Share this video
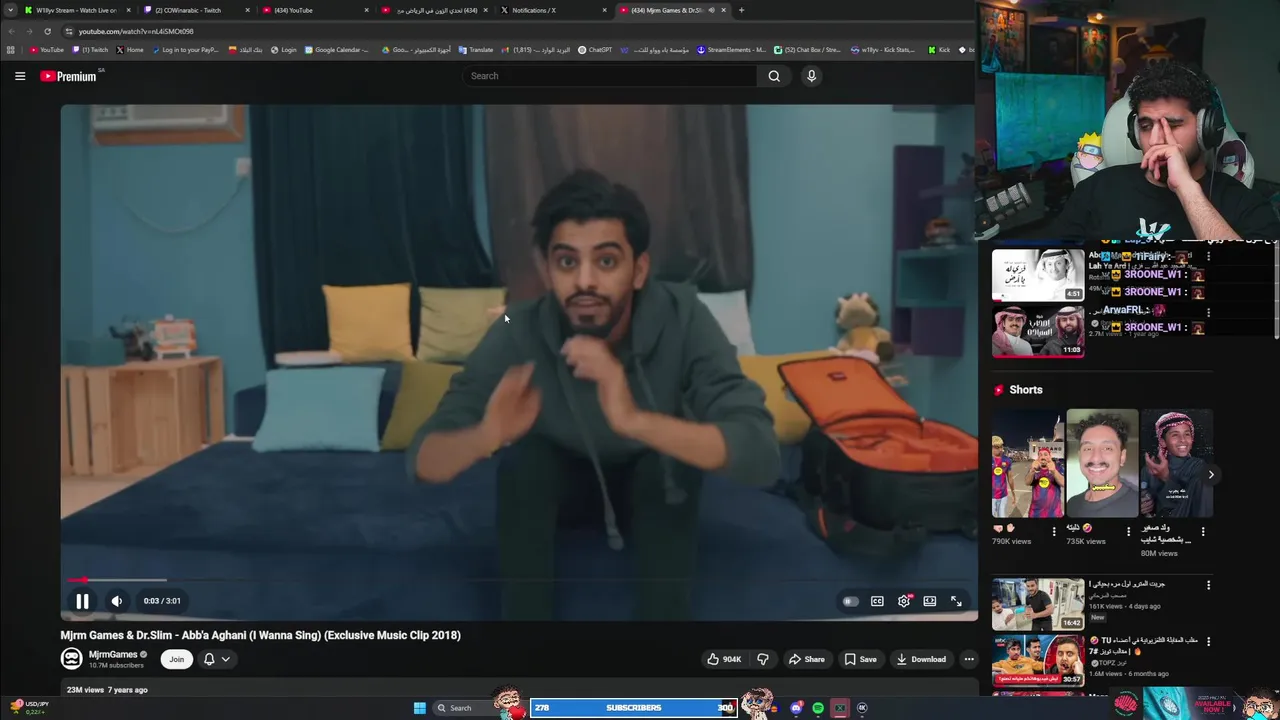Viewport: 1280px width, 720px height. [x=806, y=659]
